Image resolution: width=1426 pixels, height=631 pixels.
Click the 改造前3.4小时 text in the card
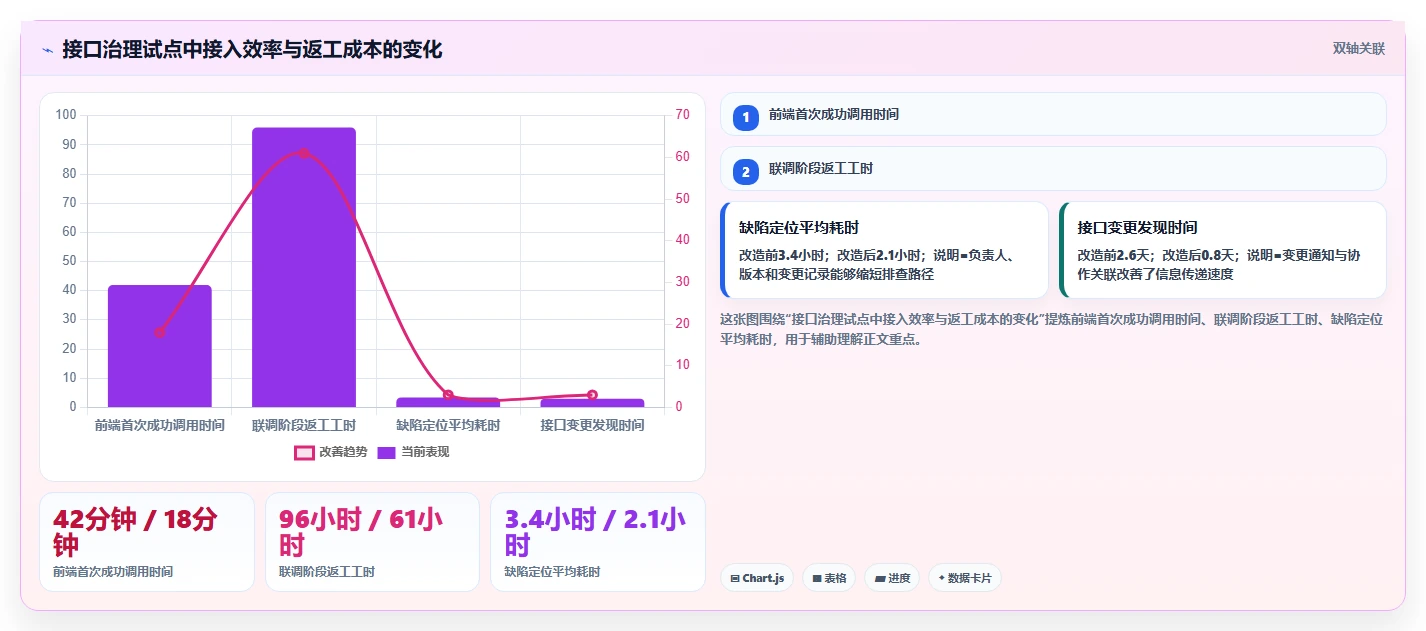pos(782,255)
